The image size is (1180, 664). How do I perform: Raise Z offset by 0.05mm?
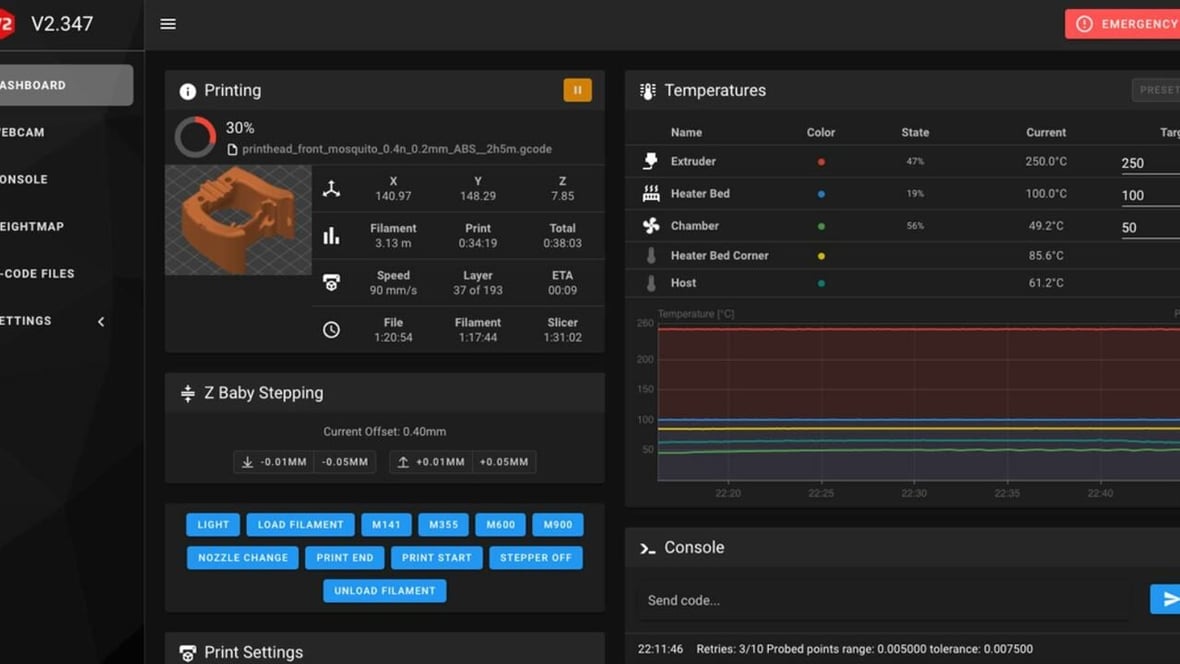[x=504, y=462]
